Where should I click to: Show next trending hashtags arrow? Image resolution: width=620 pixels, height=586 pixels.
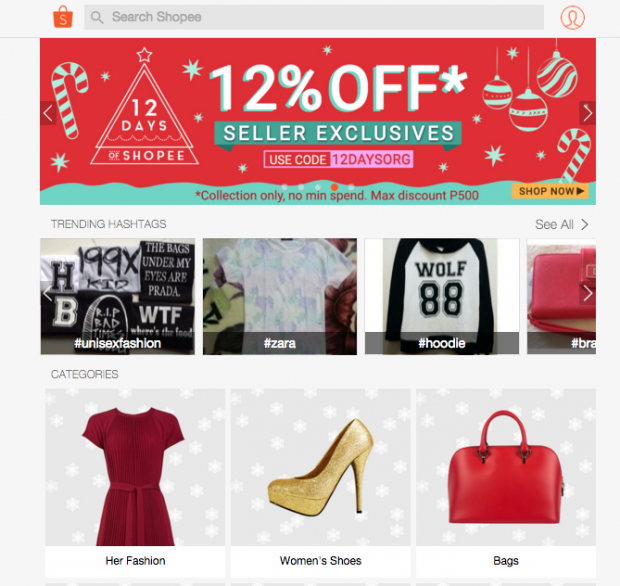[x=588, y=293]
